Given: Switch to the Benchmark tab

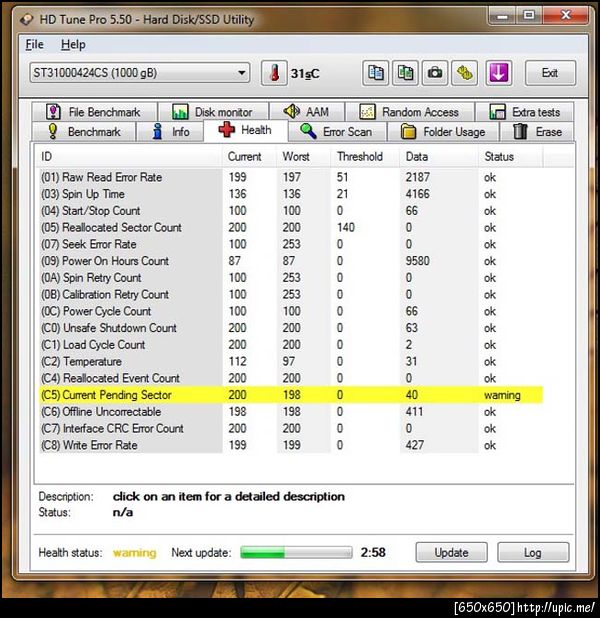Looking at the screenshot, I should click(x=84, y=132).
